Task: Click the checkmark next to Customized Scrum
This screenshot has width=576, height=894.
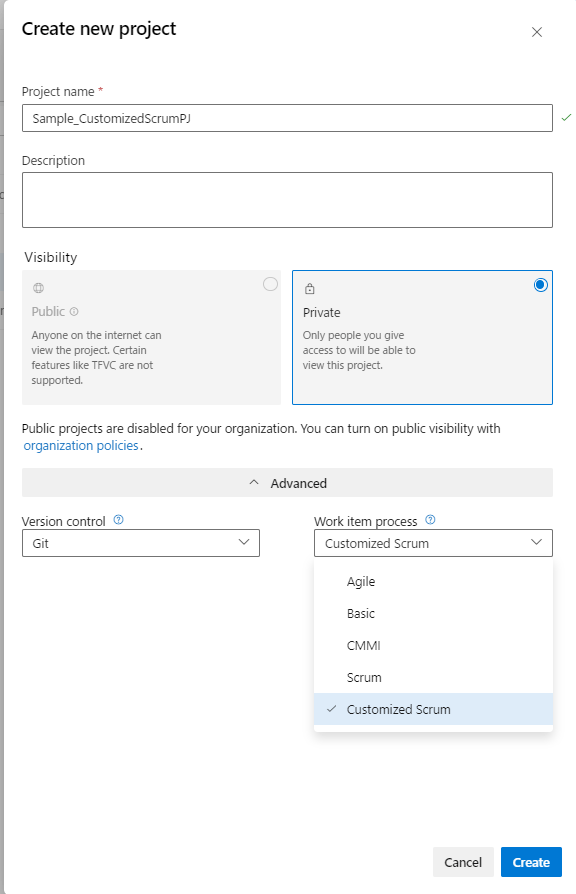Action: point(331,709)
